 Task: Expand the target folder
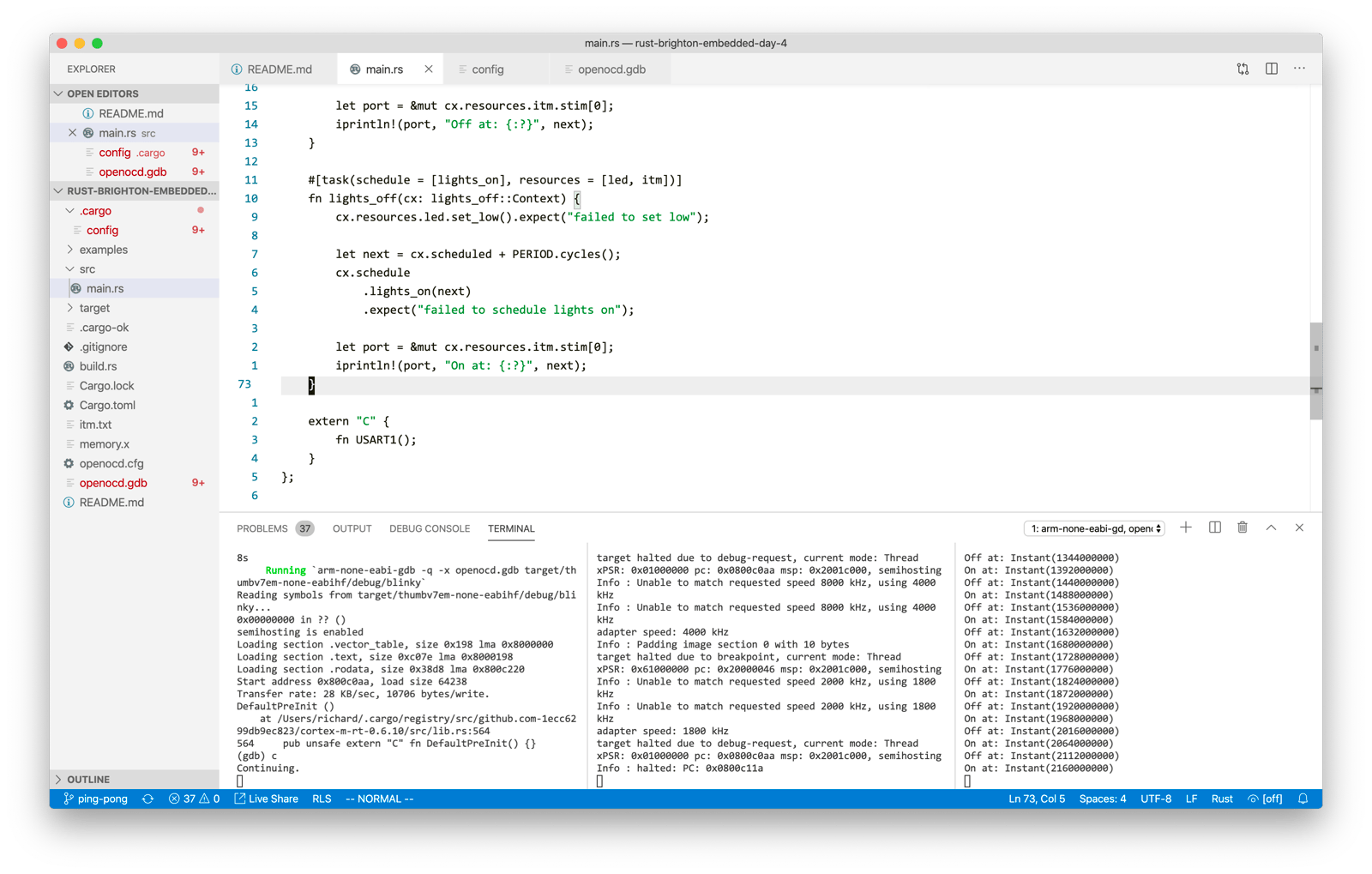134,308
